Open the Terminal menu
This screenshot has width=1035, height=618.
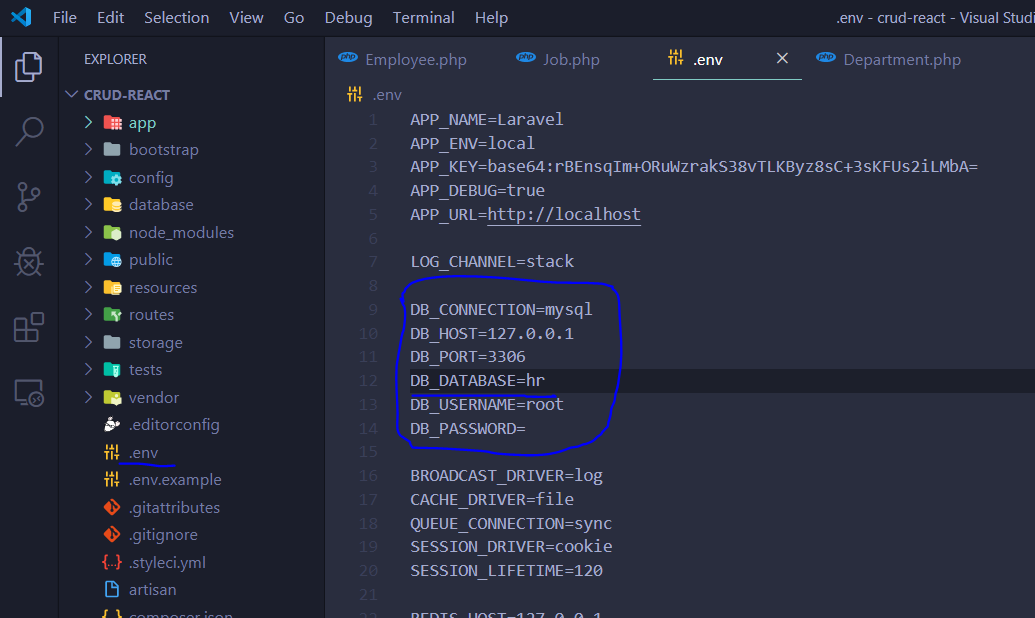click(x=423, y=17)
